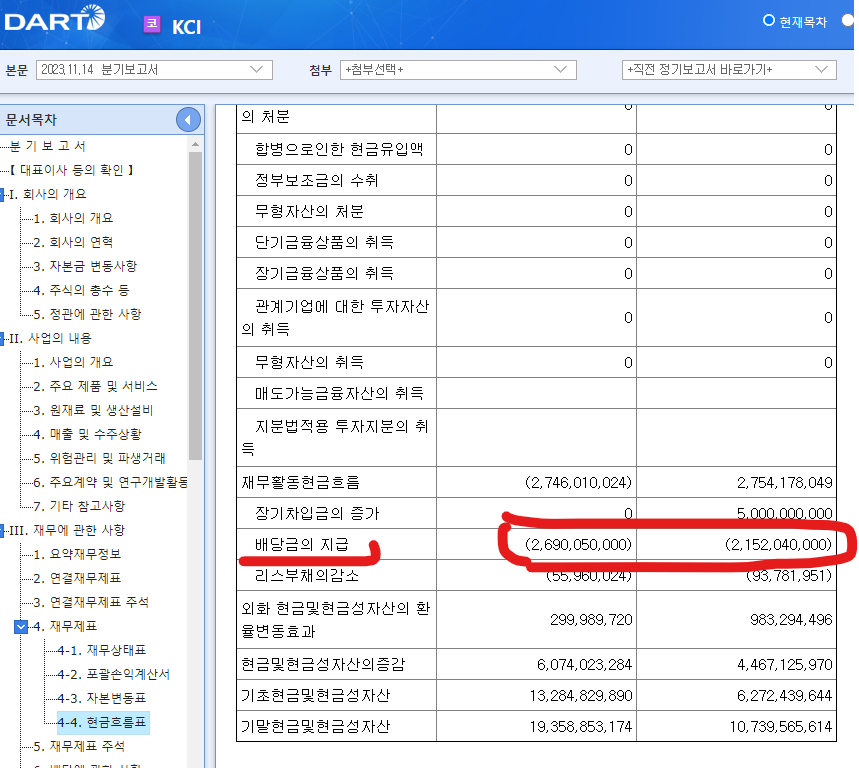The image size is (859, 768).
Task: Open the 첨부선택 attachment dropdown
Action: coord(458,70)
